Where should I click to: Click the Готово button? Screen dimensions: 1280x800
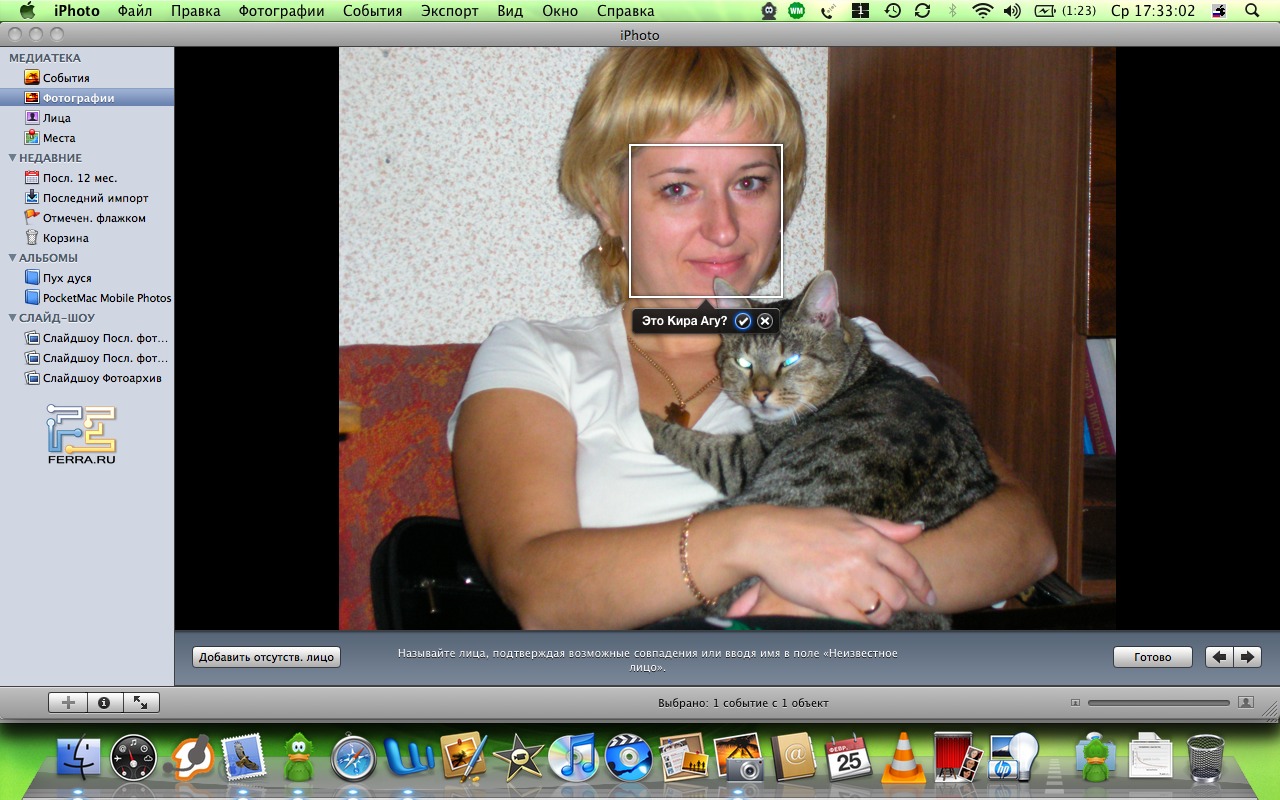pyautogui.click(x=1153, y=657)
